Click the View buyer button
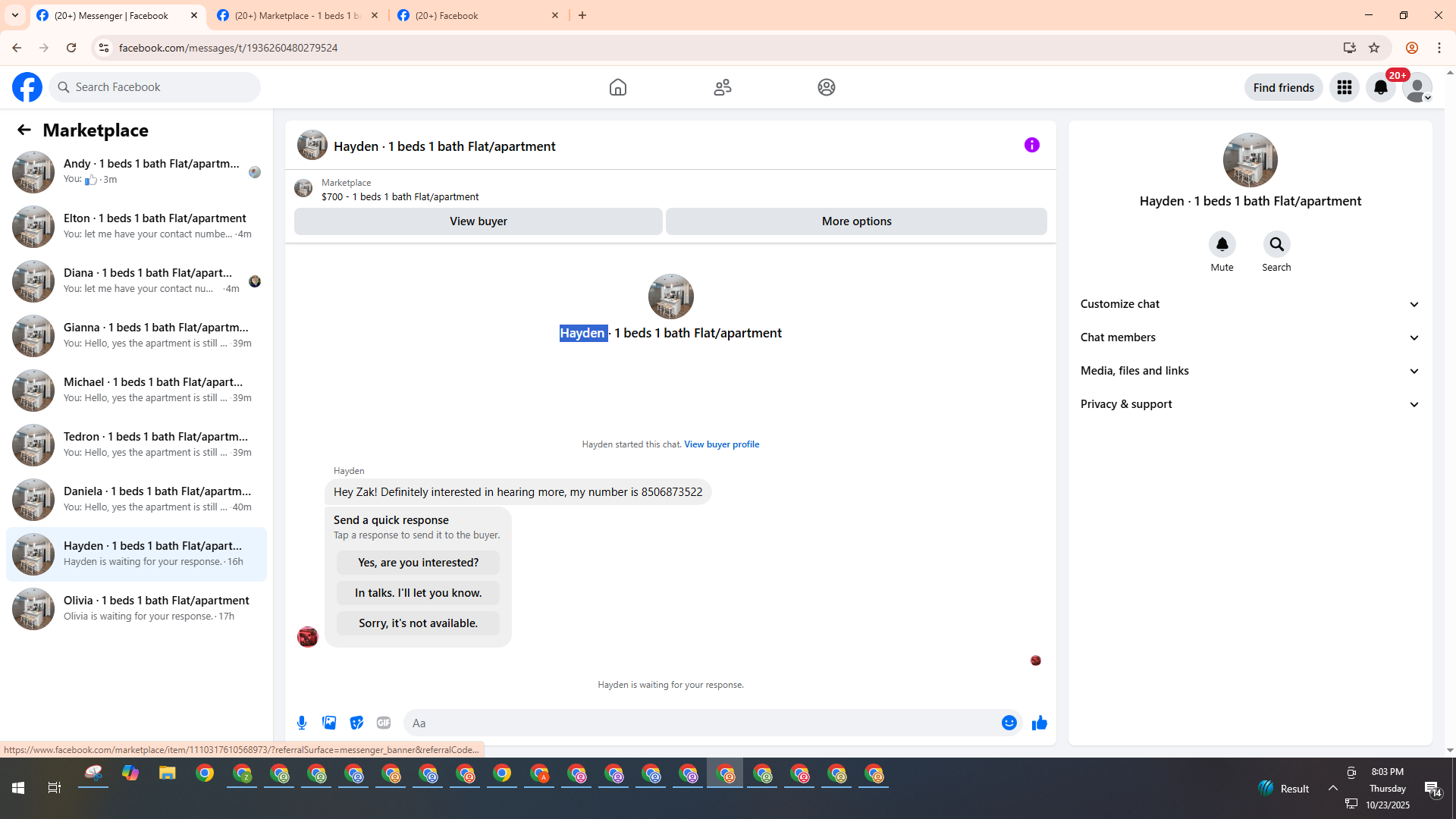Image resolution: width=1456 pixels, height=819 pixels. (478, 221)
